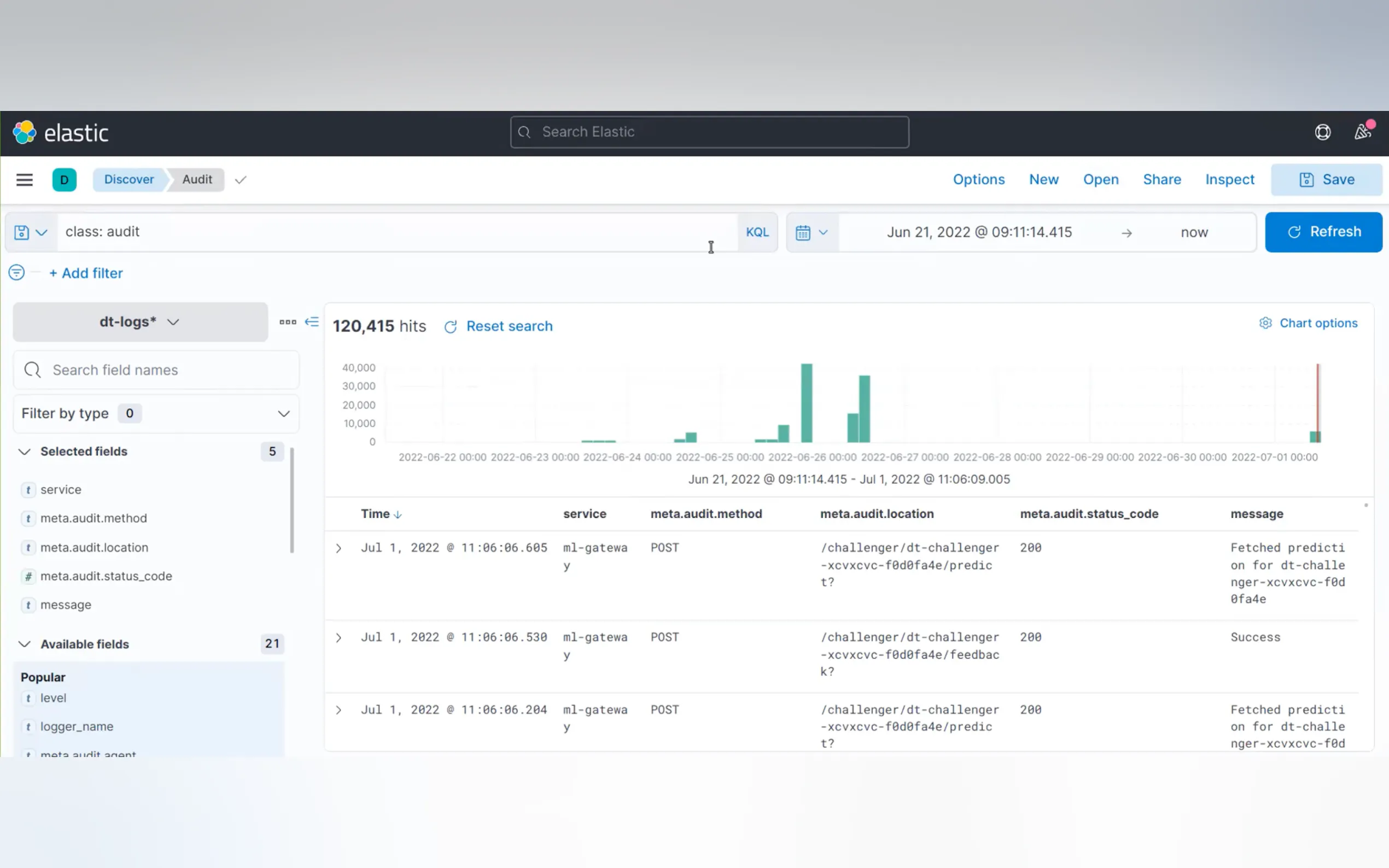This screenshot has width=1389, height=868.
Task: Click the D space avatar
Action: [65, 180]
